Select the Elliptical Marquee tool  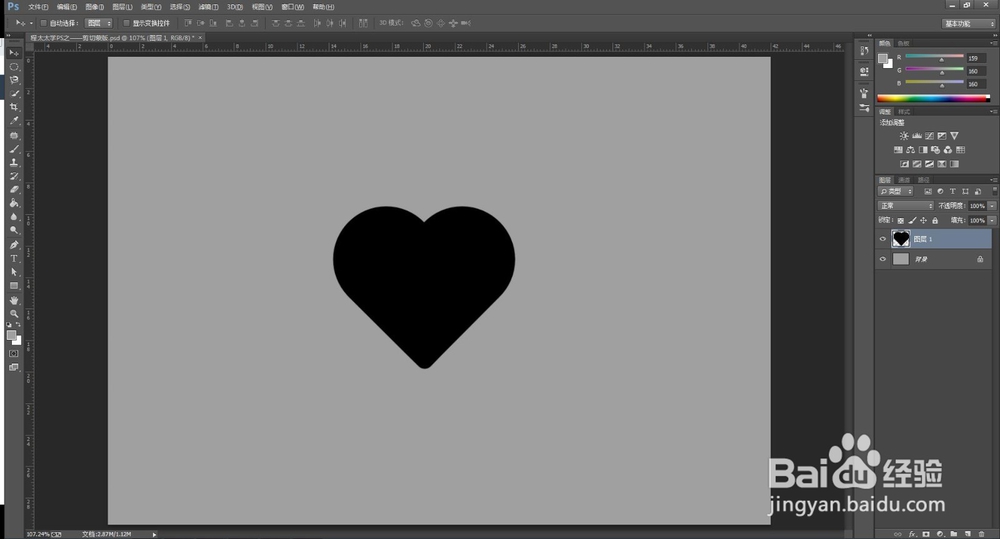[14, 67]
